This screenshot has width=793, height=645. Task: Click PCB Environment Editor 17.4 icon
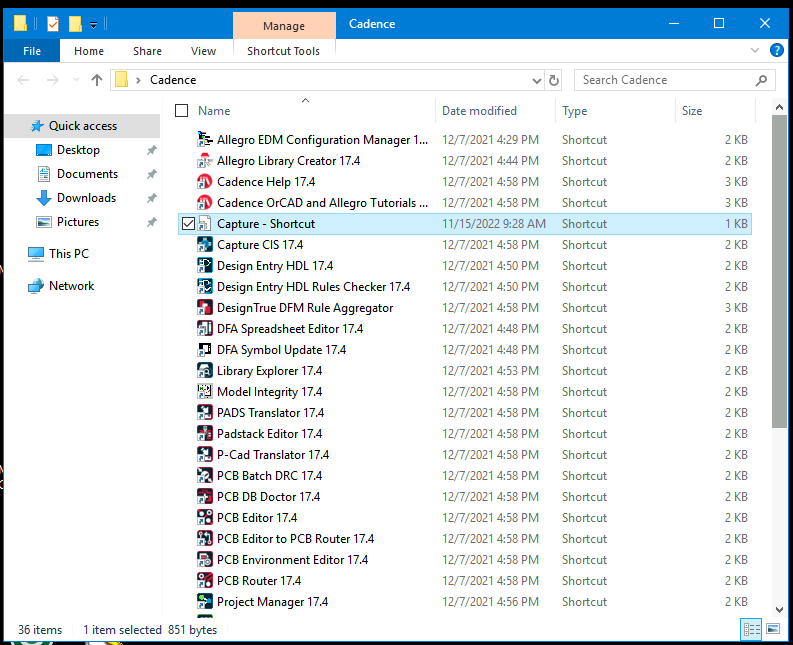click(x=204, y=560)
